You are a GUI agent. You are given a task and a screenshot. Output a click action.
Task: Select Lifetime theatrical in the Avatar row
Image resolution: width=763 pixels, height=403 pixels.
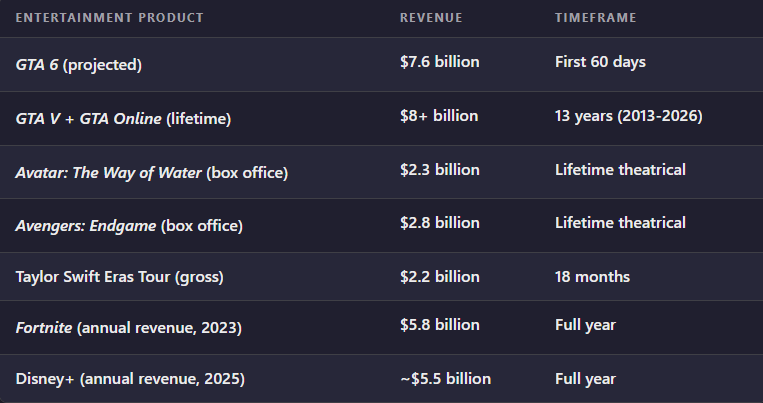[620, 169]
